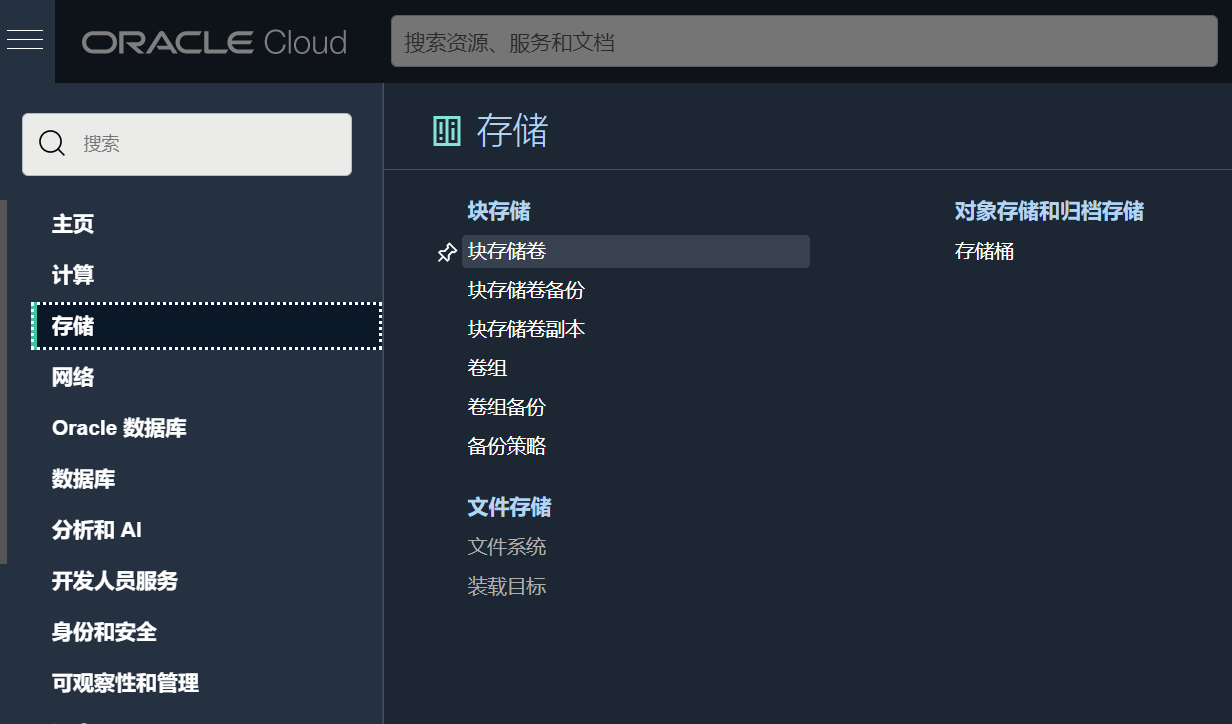Open 分析和 AI category
The width and height of the screenshot is (1232, 724).
point(96,530)
